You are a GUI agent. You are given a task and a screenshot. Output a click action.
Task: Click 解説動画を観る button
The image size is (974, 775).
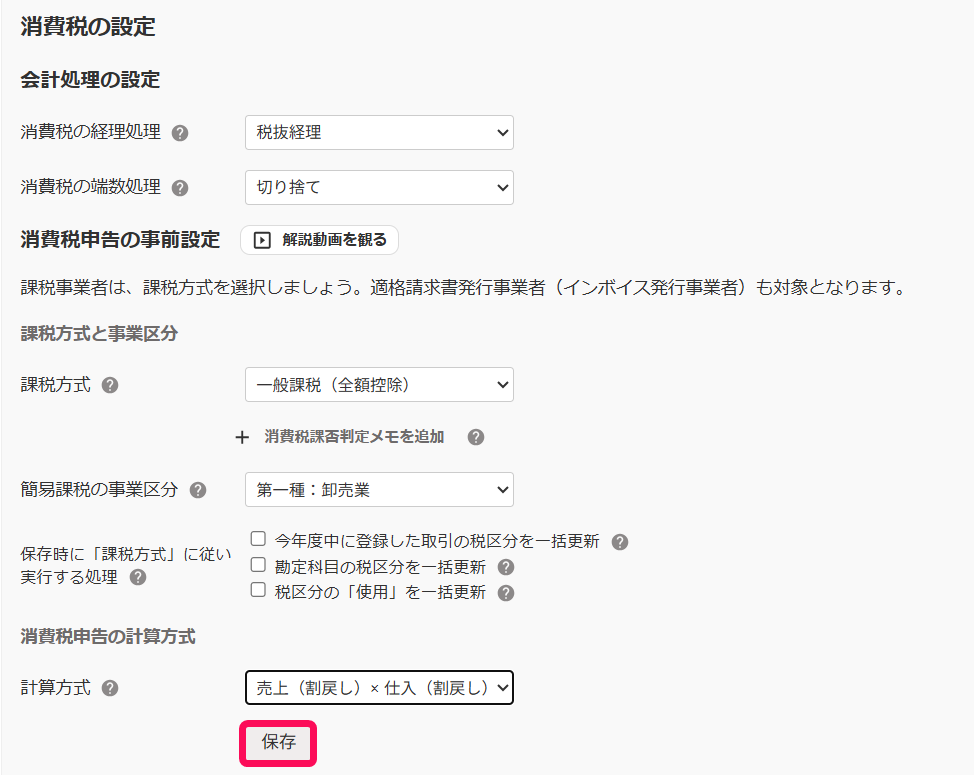pos(319,240)
